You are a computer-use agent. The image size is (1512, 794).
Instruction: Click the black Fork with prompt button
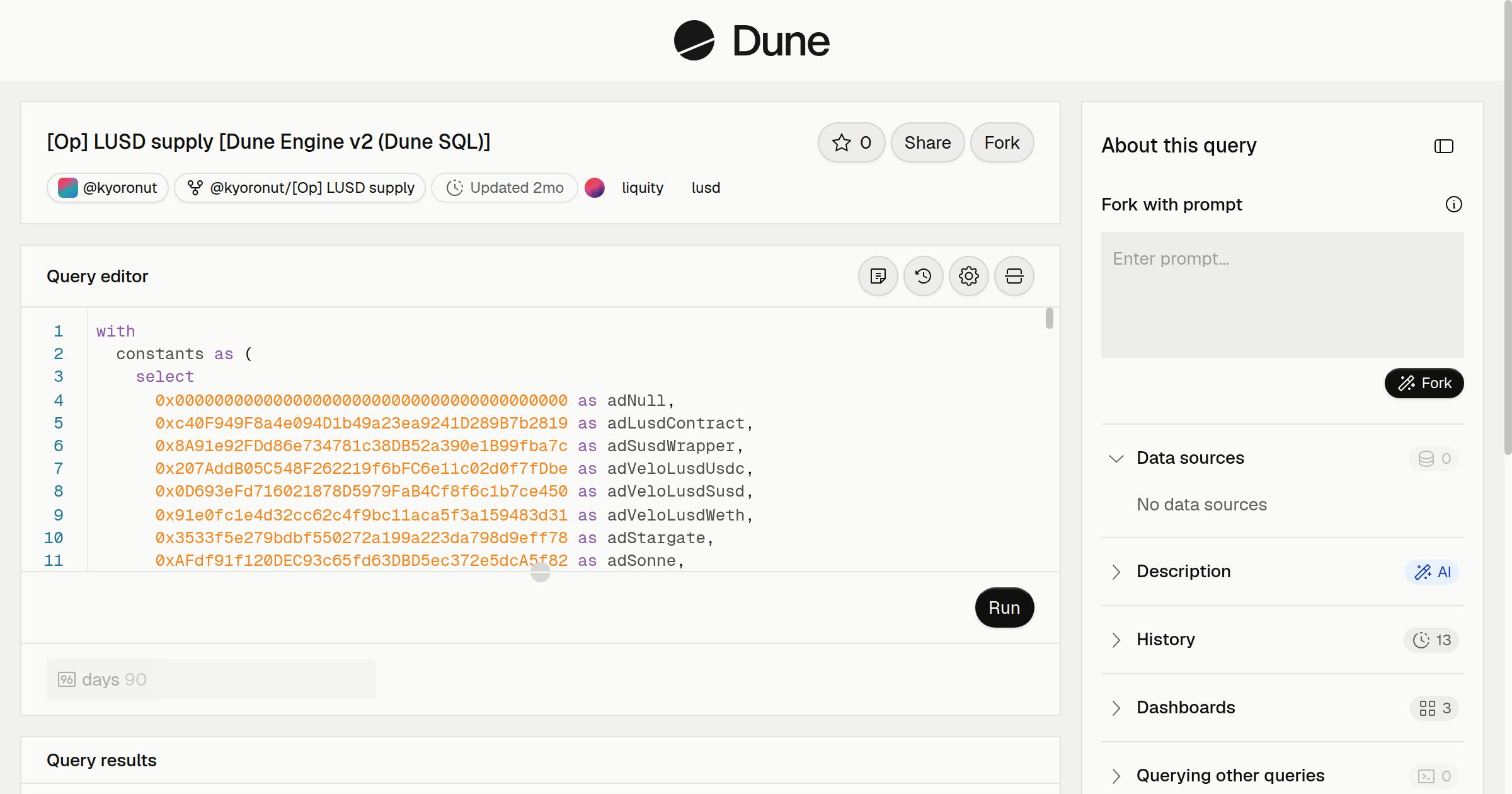pyautogui.click(x=1424, y=383)
